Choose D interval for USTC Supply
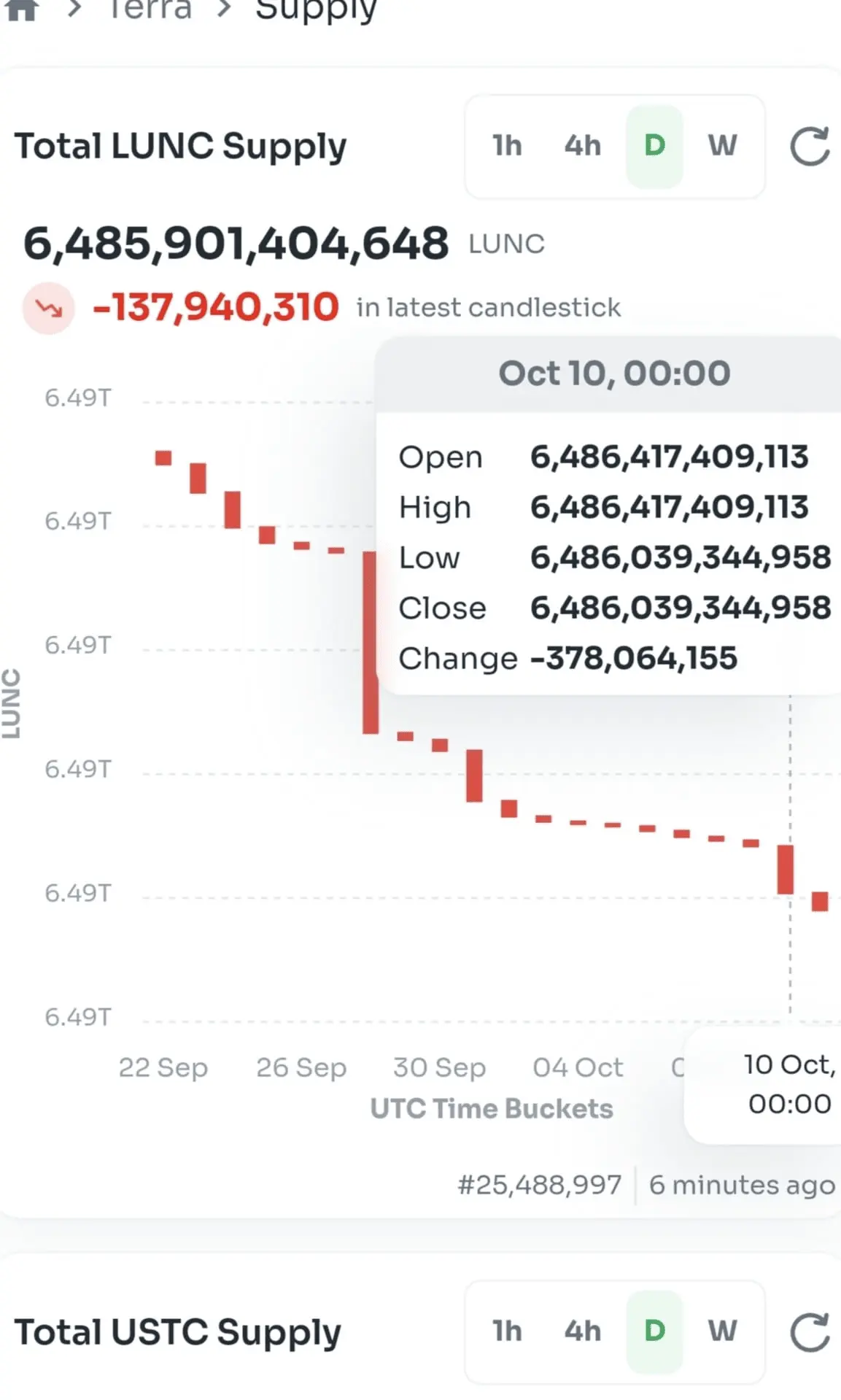Viewport: 841px width, 1400px height. click(654, 1331)
